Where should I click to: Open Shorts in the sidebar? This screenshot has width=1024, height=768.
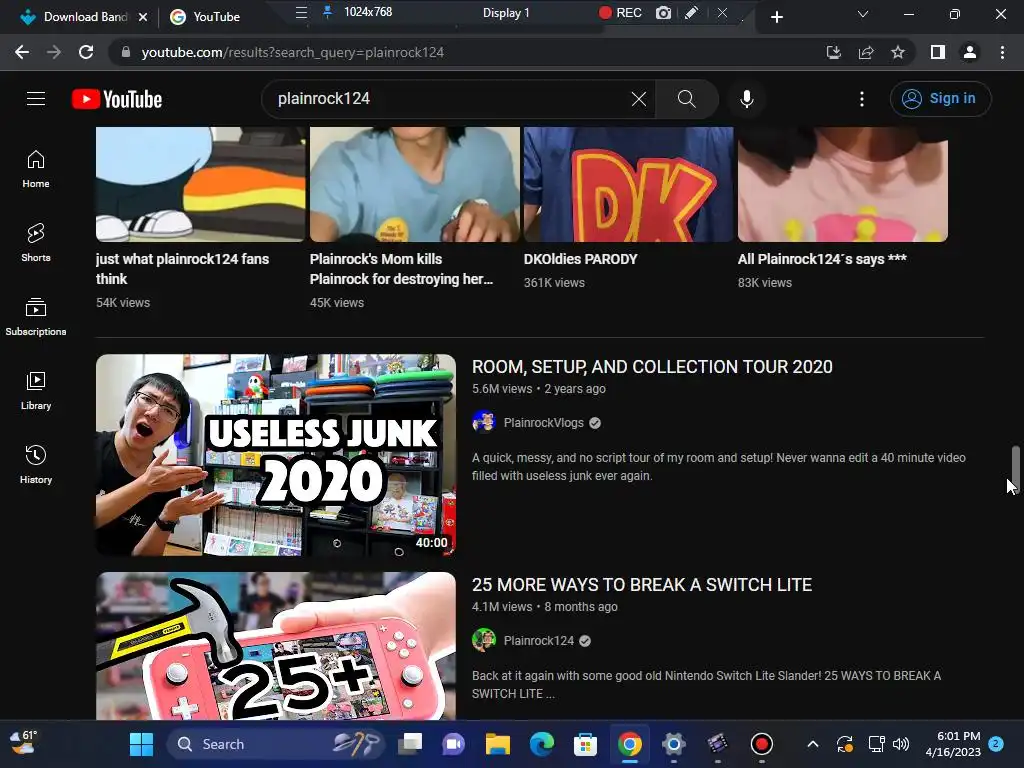[36, 244]
